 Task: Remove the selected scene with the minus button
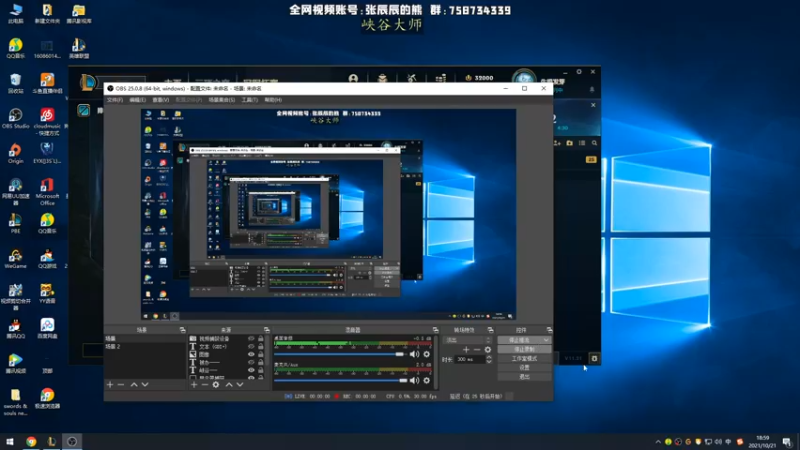121,385
